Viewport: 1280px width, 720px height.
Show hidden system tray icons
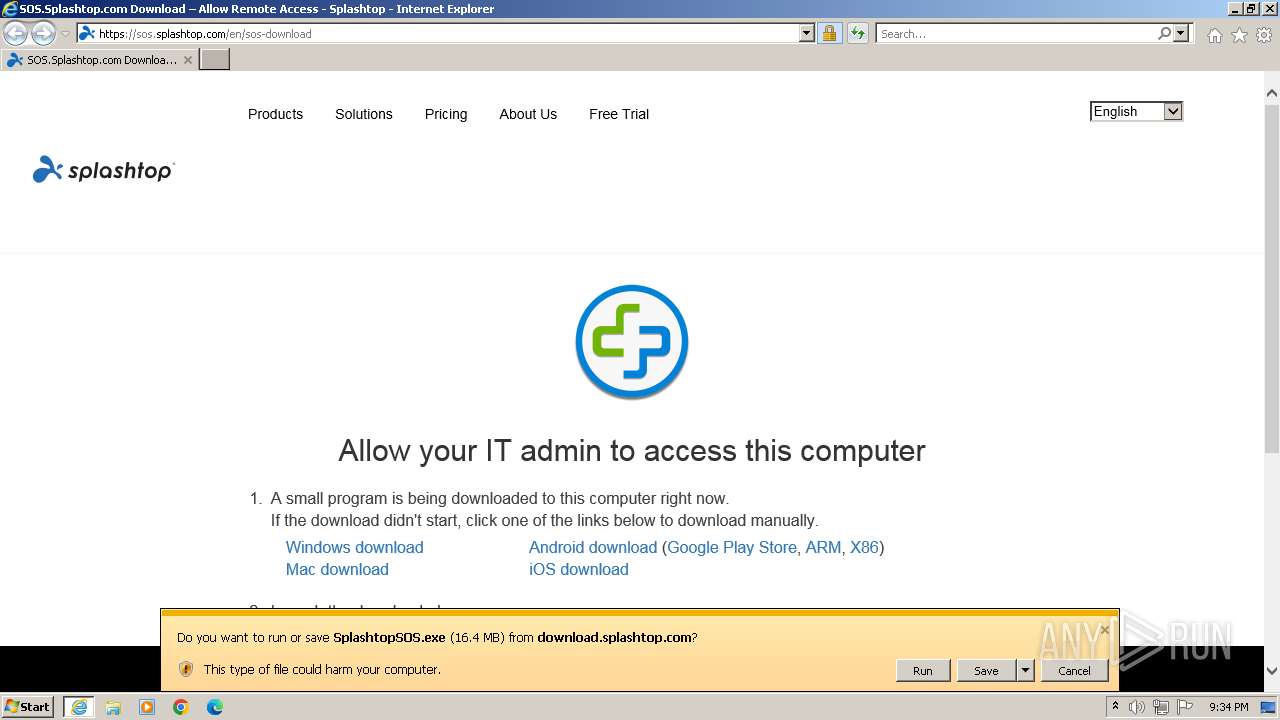(x=1116, y=707)
